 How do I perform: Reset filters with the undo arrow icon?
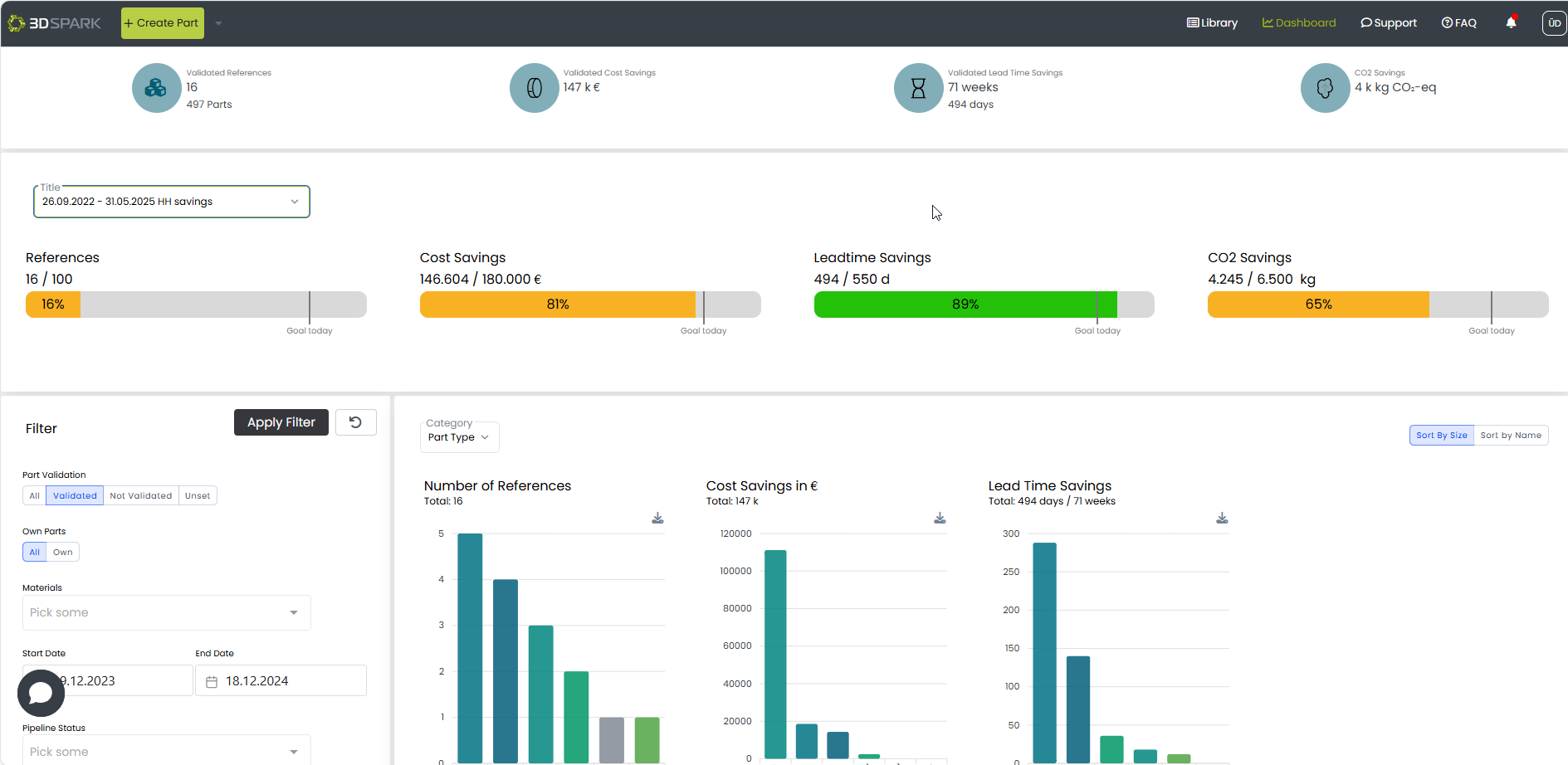pos(355,422)
